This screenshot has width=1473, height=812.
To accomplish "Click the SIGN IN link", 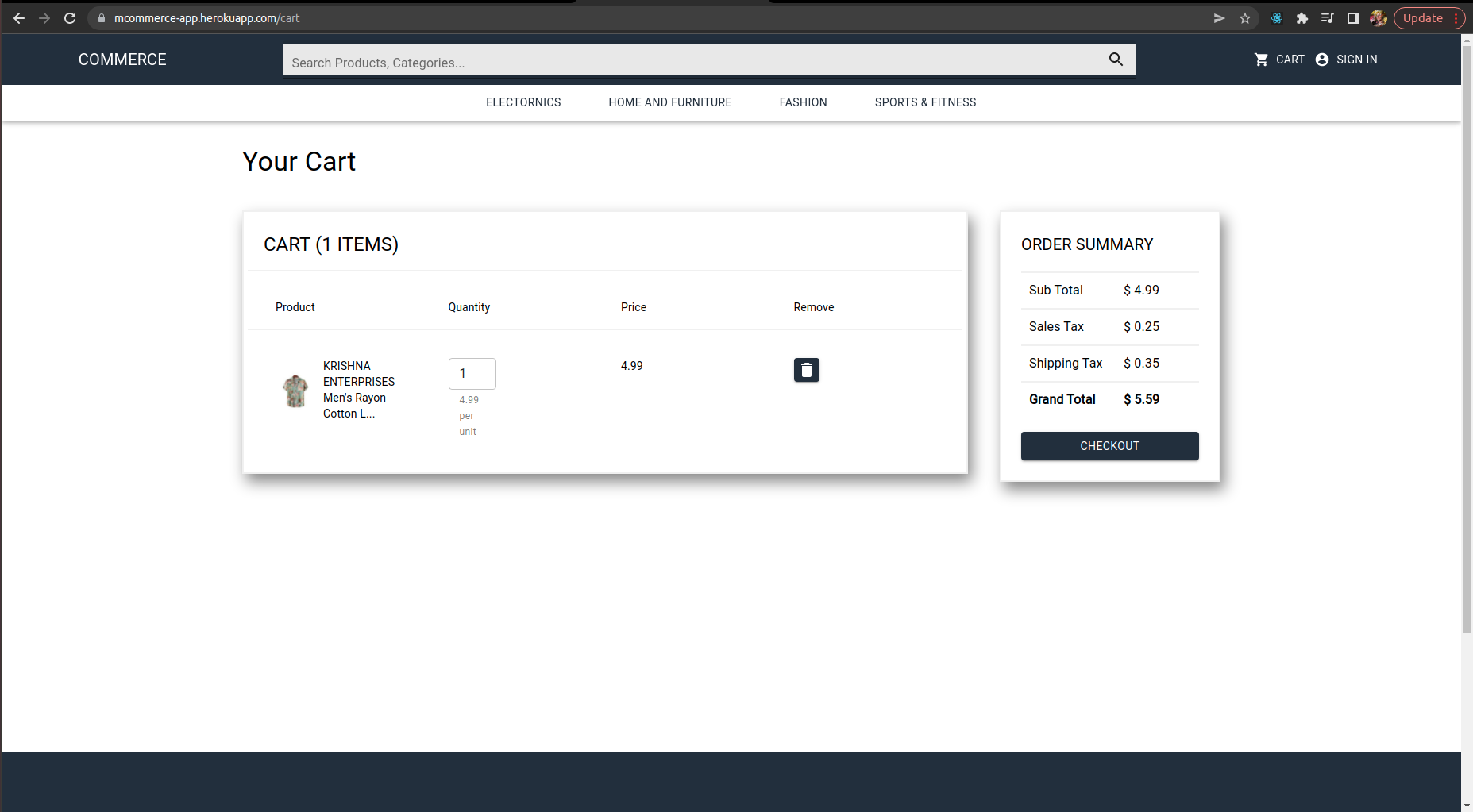I will (x=1356, y=60).
